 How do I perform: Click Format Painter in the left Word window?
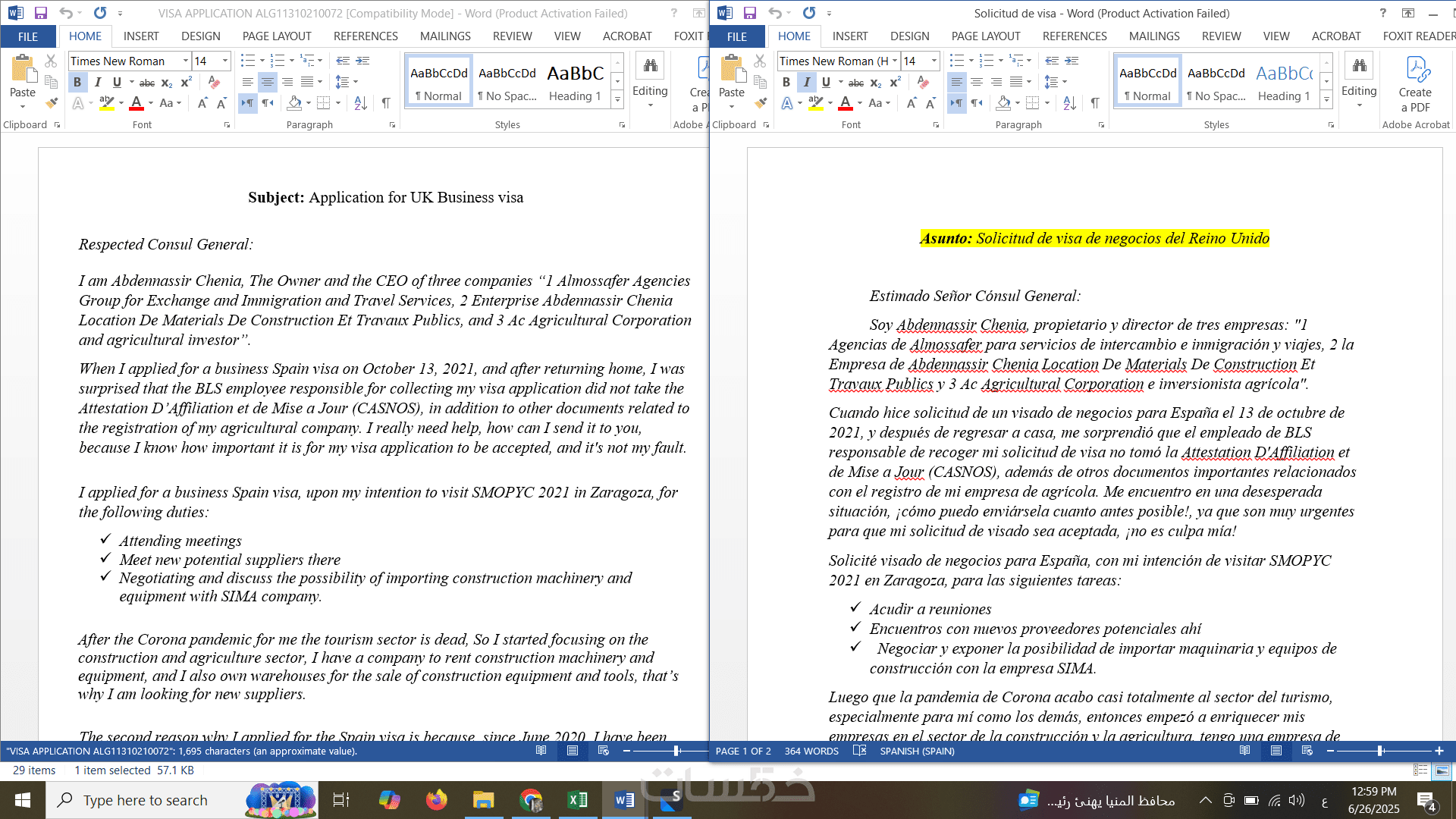52,103
